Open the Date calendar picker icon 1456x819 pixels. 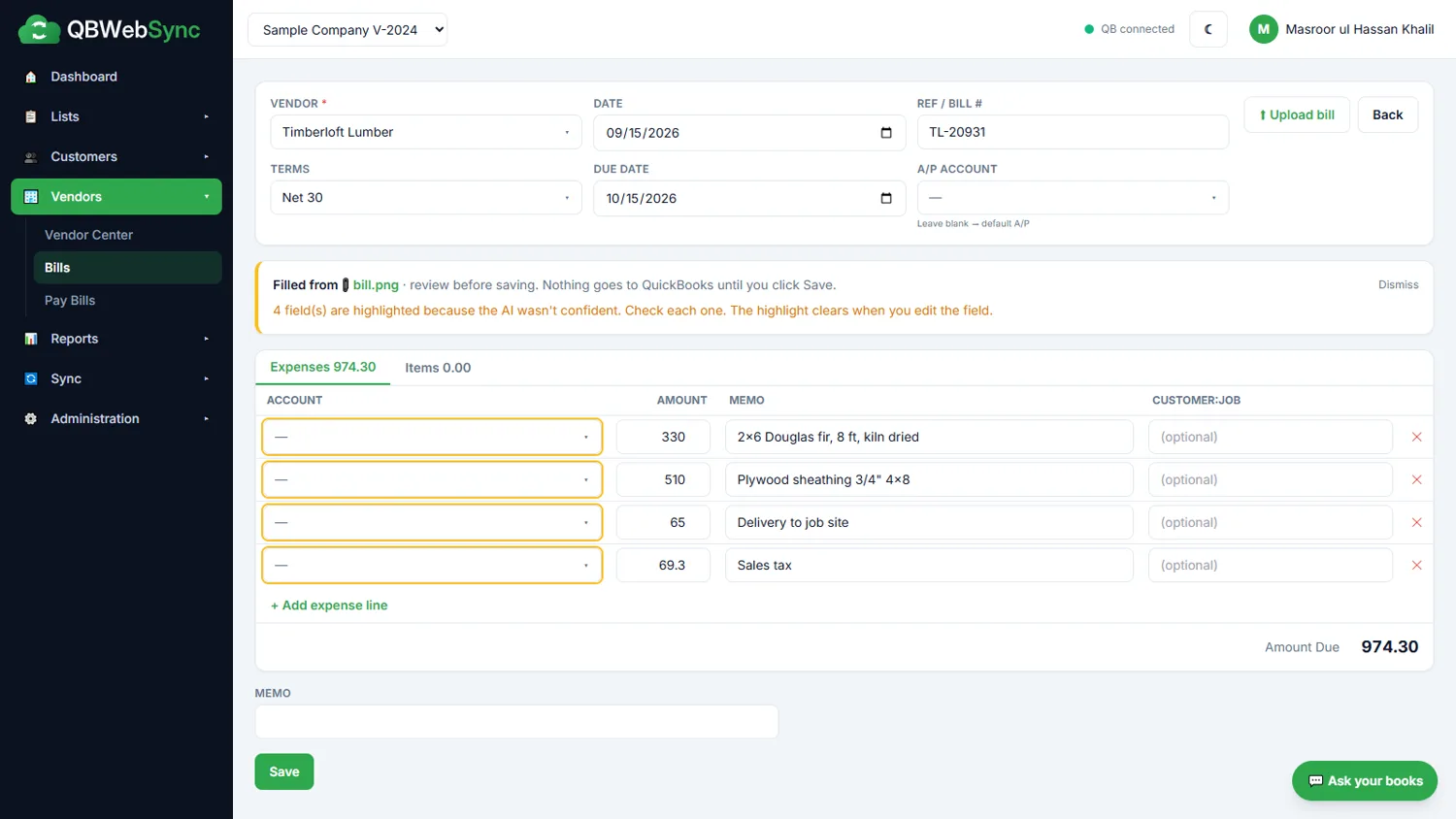point(886,133)
